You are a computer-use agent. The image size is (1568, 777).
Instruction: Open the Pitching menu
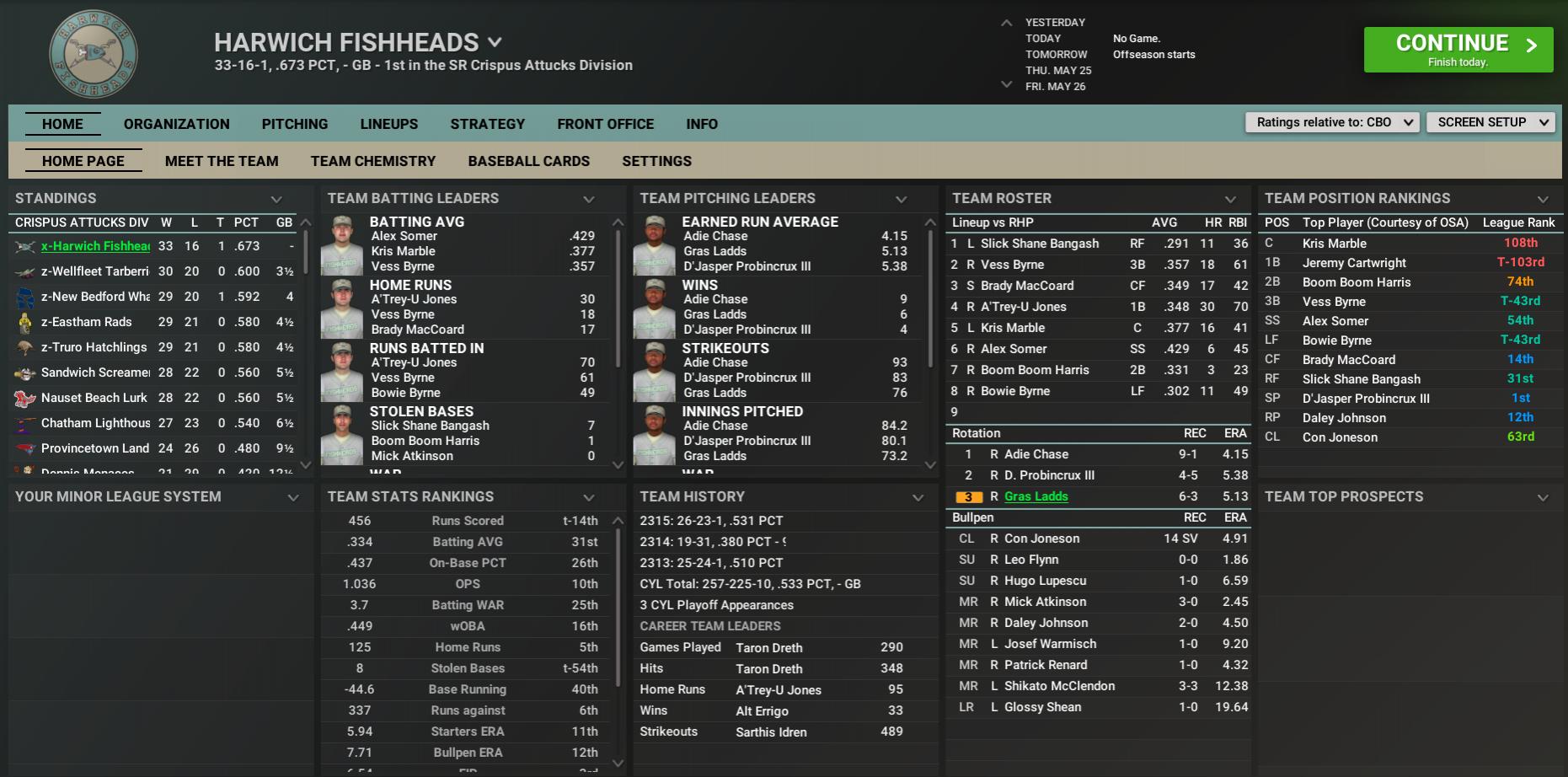295,124
